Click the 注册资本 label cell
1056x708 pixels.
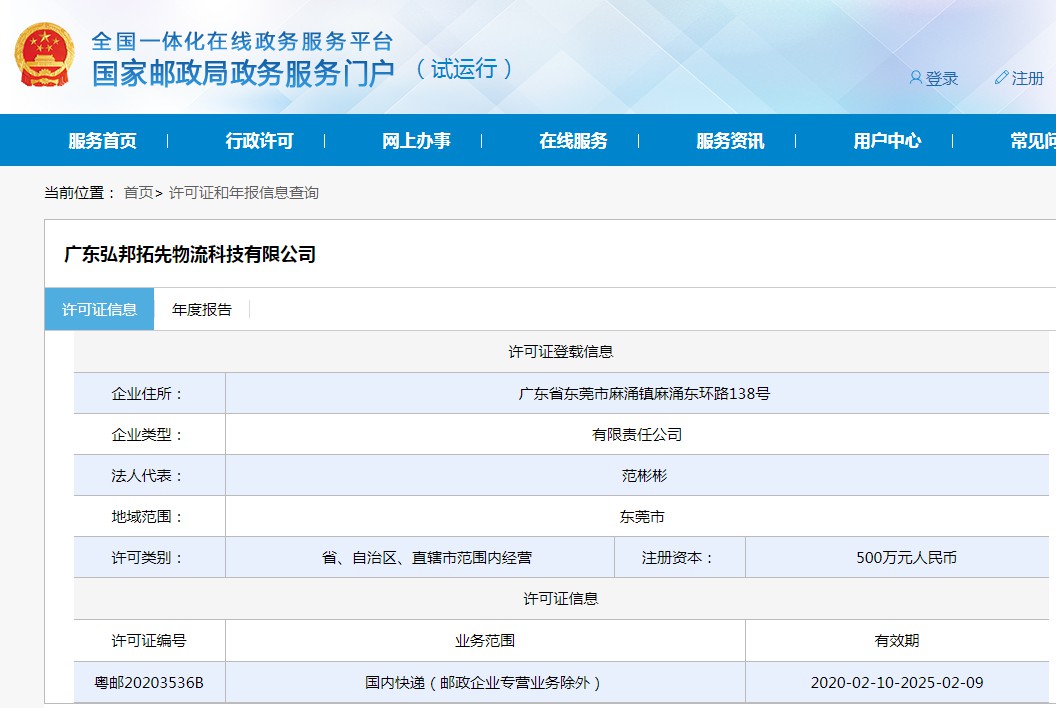[680, 558]
